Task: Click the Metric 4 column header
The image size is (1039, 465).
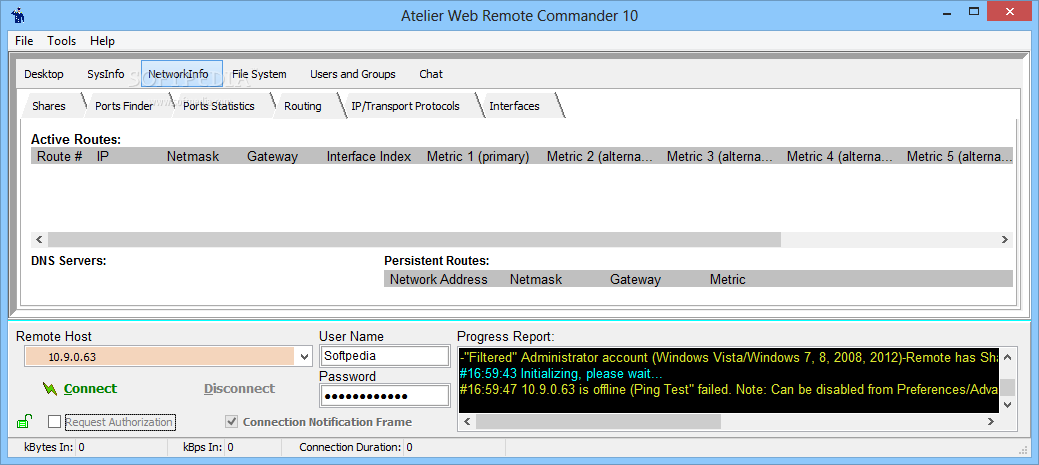Action: coord(841,156)
